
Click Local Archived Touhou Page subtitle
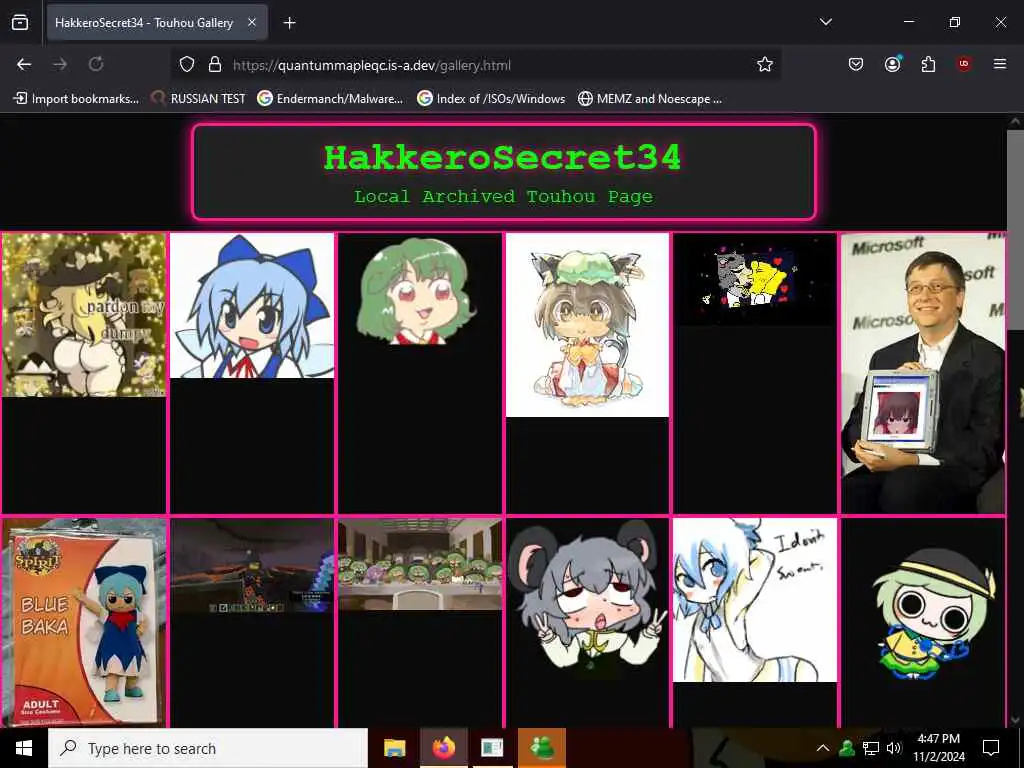503,197
